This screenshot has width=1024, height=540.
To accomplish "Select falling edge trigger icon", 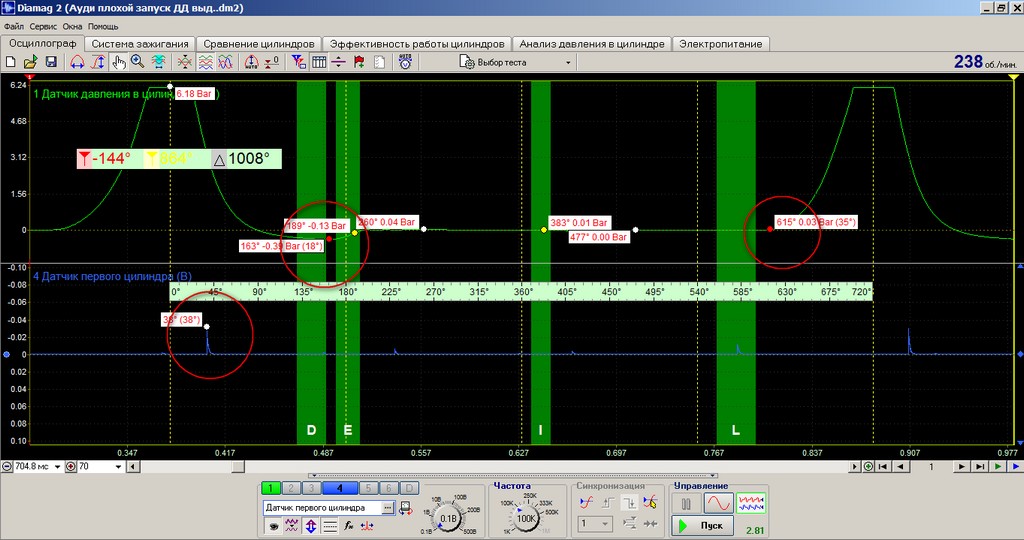I will [x=629, y=502].
